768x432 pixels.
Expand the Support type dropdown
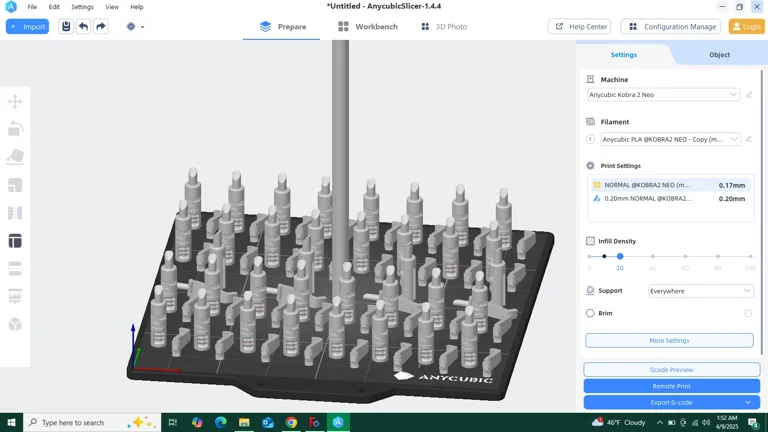tap(700, 291)
